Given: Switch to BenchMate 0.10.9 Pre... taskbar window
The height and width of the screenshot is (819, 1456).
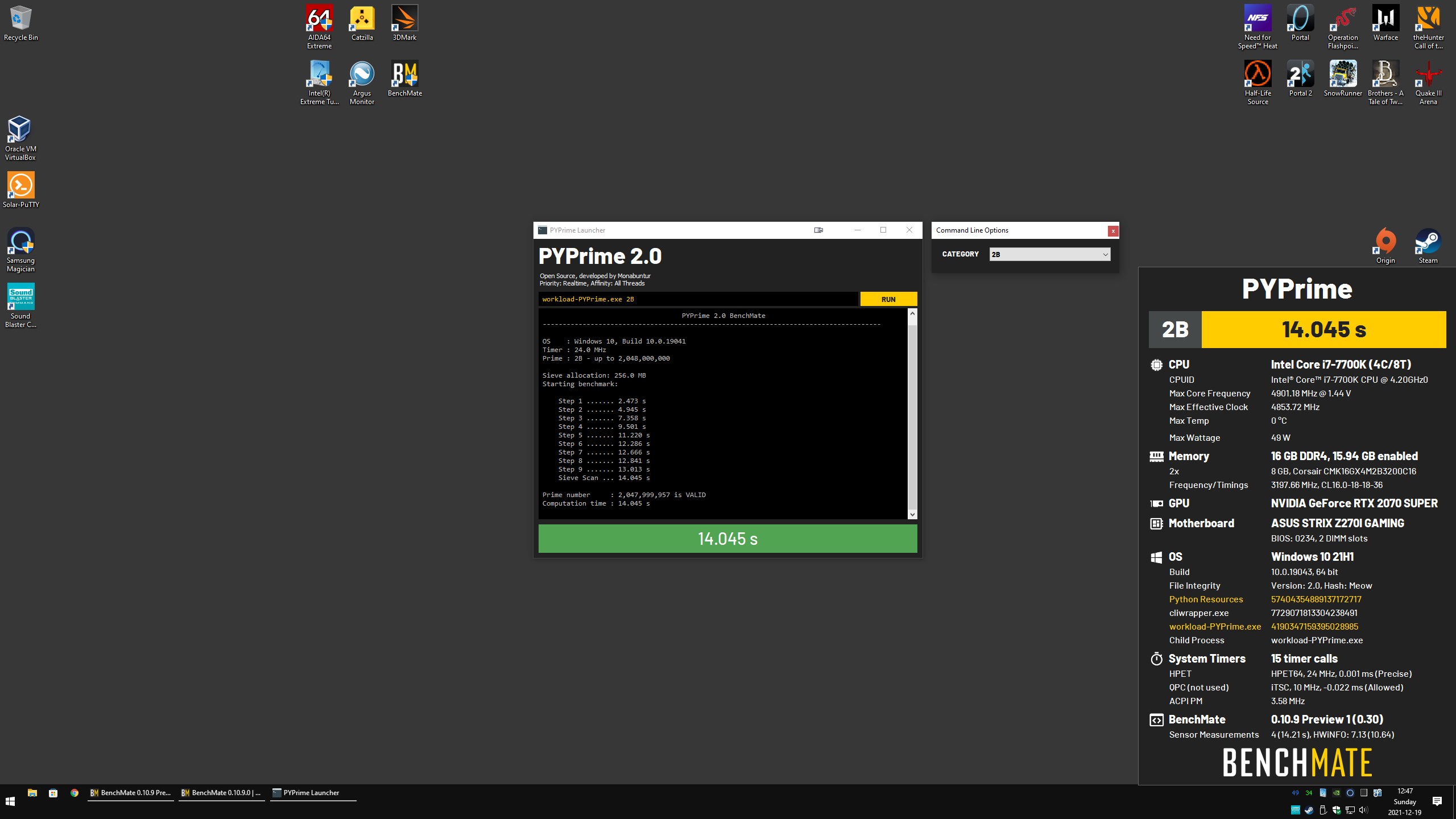Looking at the screenshot, I should point(131,793).
